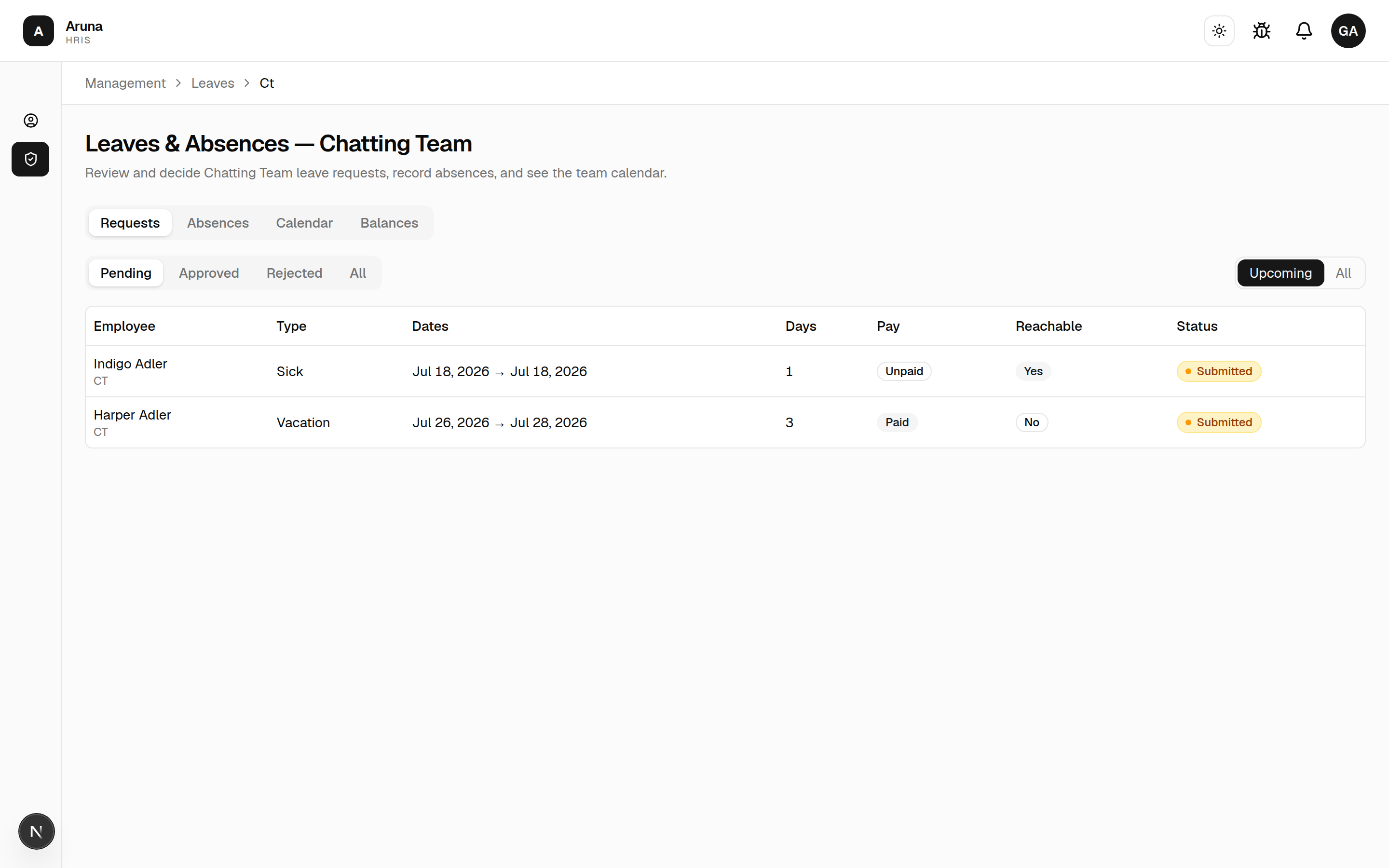This screenshot has height=868, width=1389.
Task: Click the Vacation type cell
Action: [x=303, y=422]
